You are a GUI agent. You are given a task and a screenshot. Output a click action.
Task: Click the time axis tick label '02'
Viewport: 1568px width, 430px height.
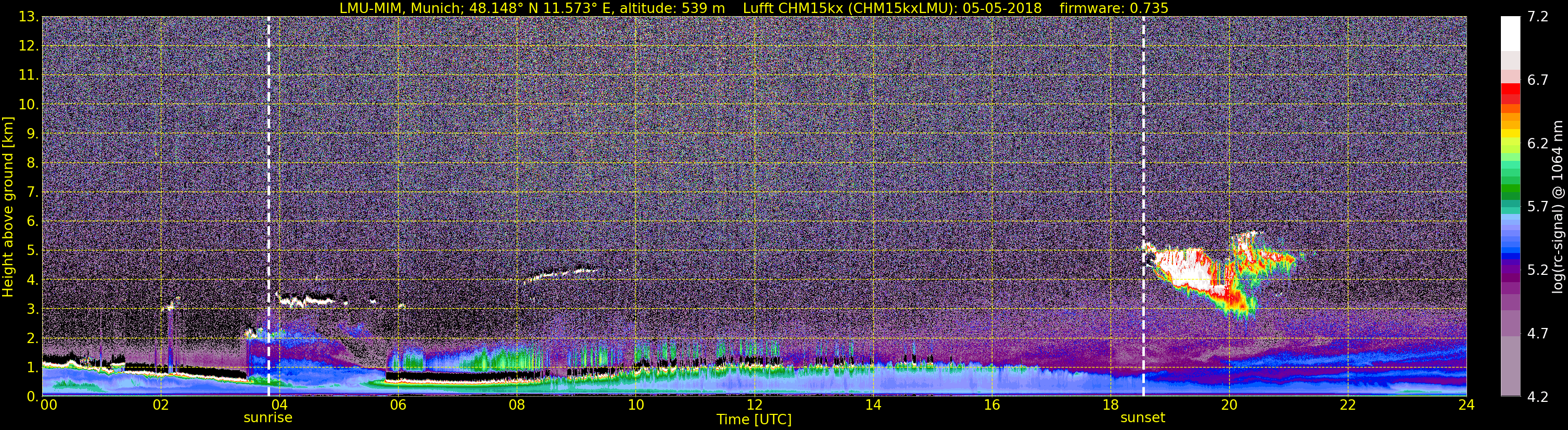click(x=160, y=405)
